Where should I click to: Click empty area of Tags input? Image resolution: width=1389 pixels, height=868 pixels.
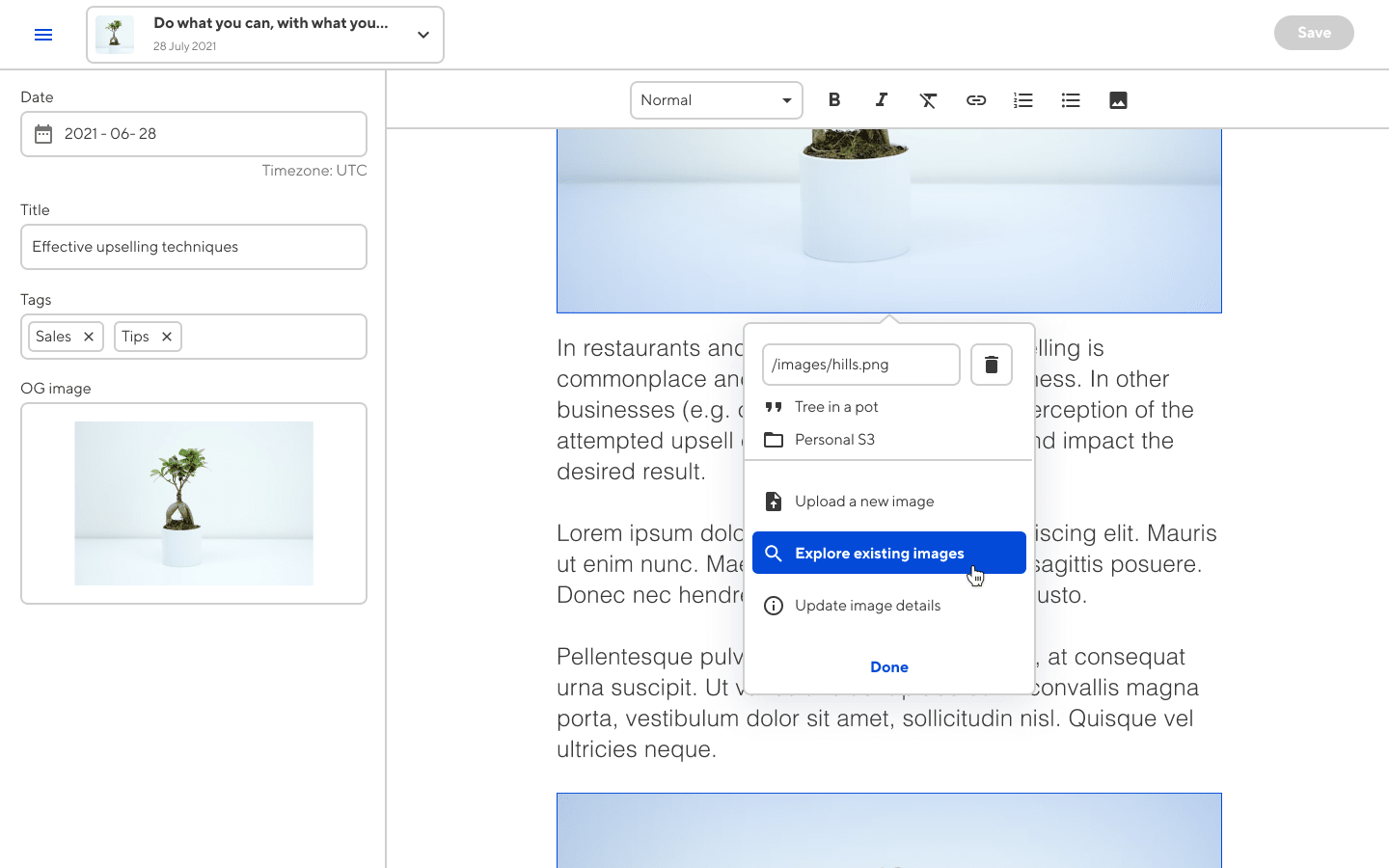click(274, 337)
